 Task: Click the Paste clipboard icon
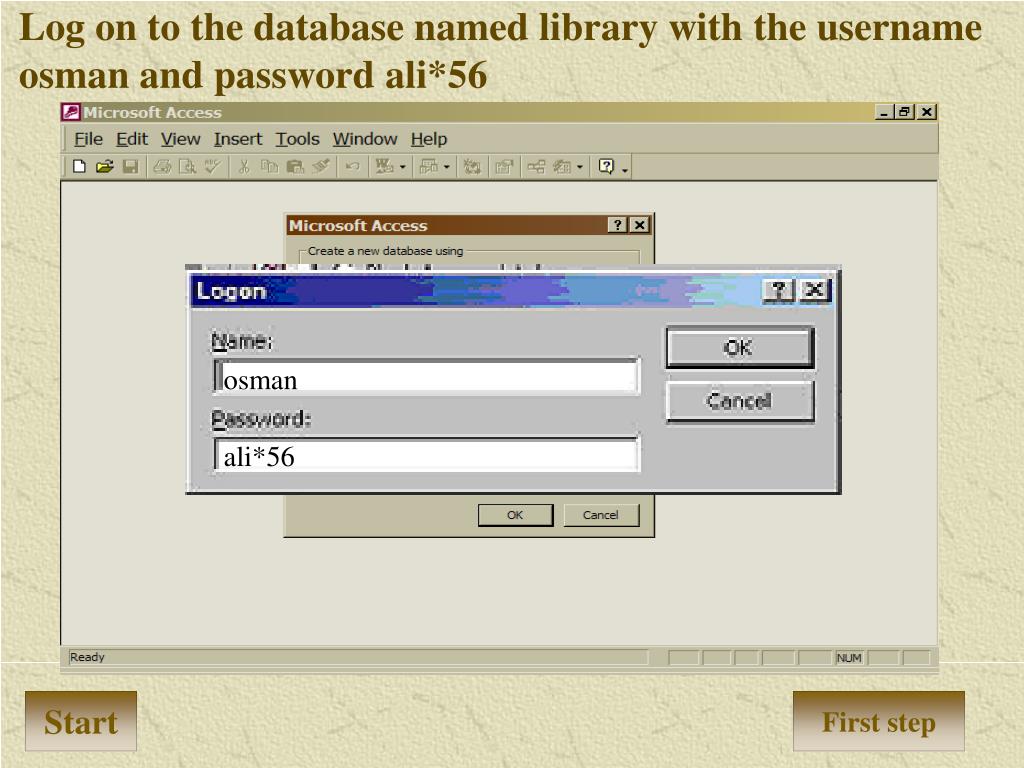[x=295, y=167]
